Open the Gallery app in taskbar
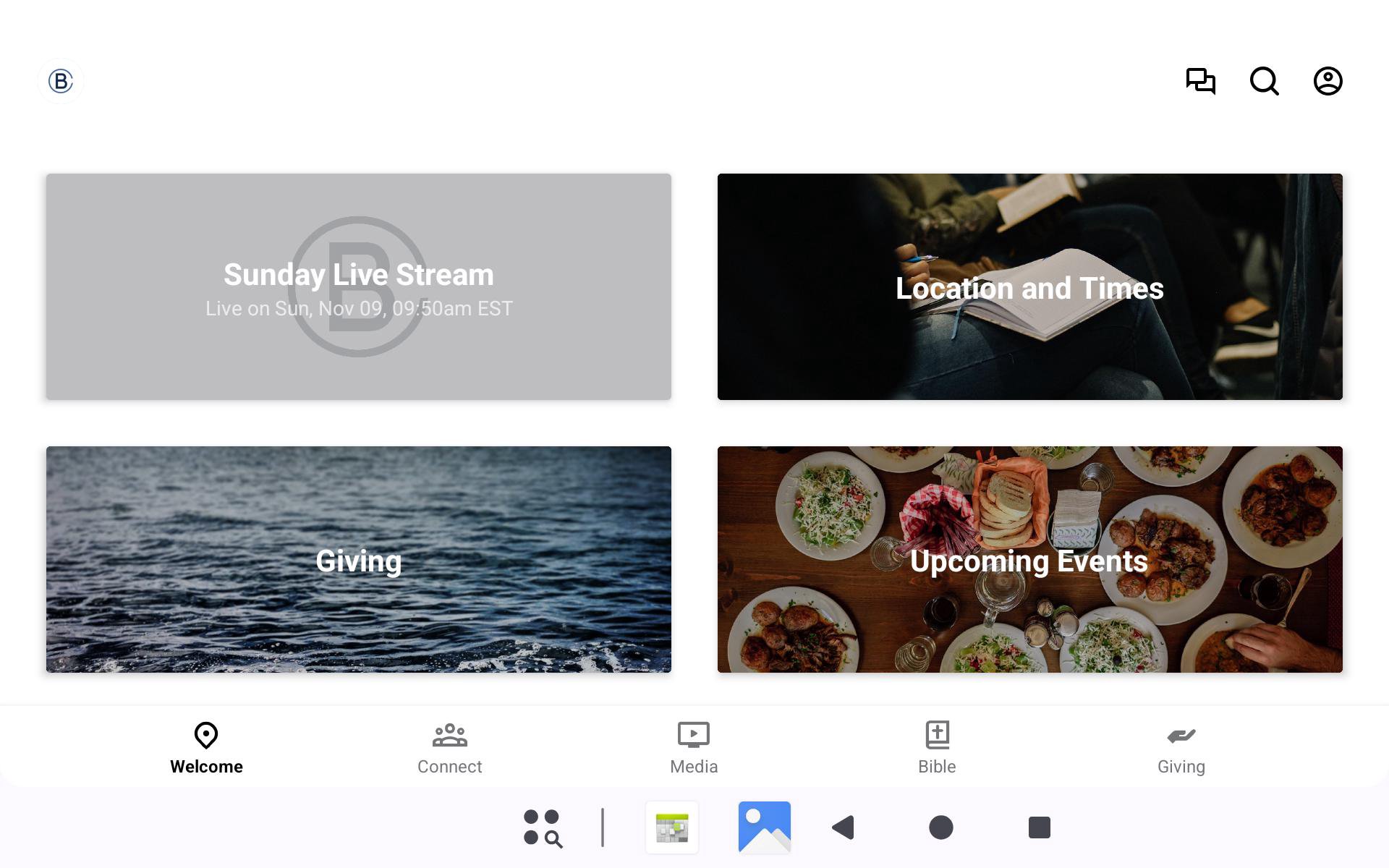 tap(764, 827)
